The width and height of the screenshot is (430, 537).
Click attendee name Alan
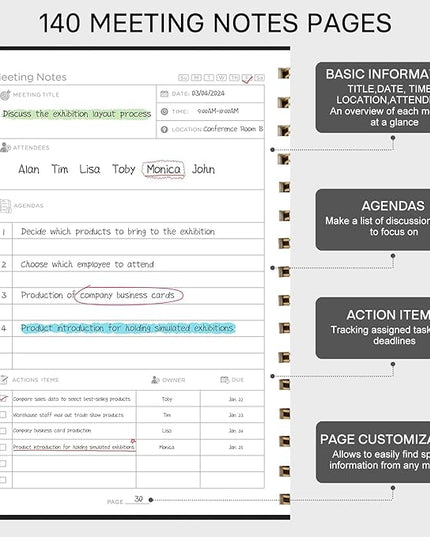pos(29,169)
